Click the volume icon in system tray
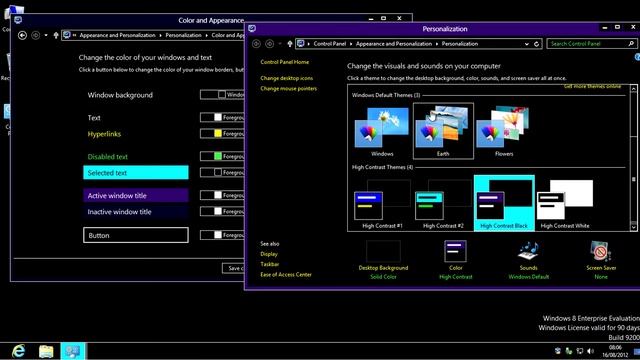640x360 pixels. coord(590,351)
